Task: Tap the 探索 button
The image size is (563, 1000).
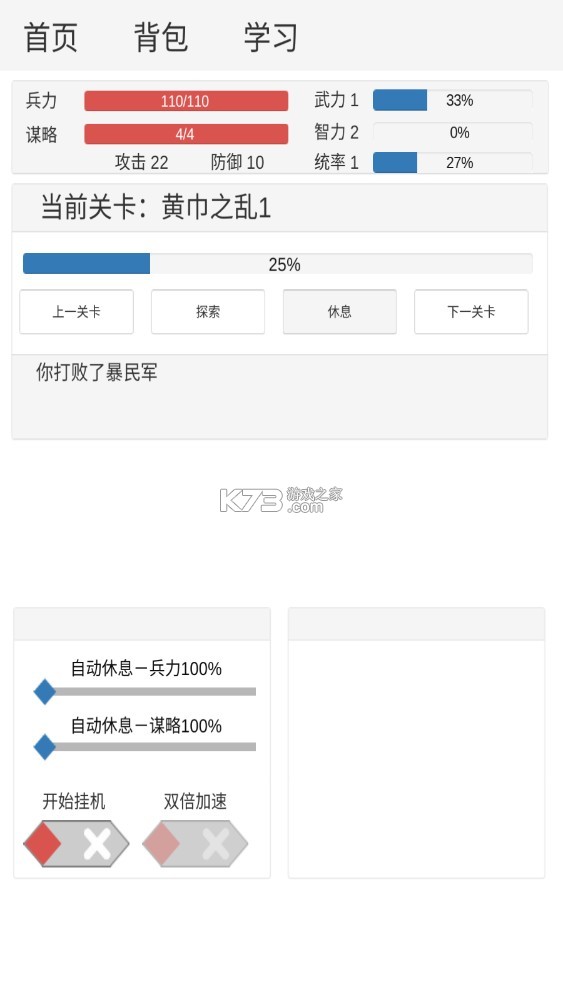Action: 208,312
